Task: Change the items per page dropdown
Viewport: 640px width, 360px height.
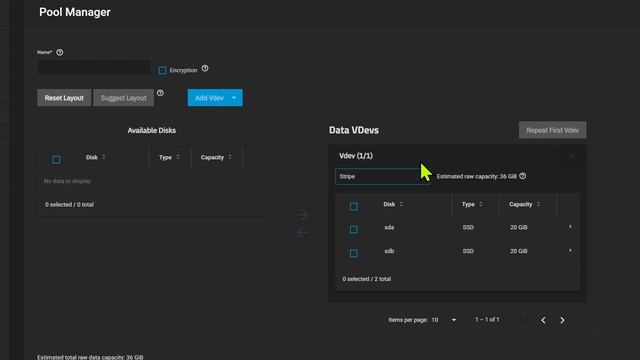Action: pyautogui.click(x=444, y=320)
